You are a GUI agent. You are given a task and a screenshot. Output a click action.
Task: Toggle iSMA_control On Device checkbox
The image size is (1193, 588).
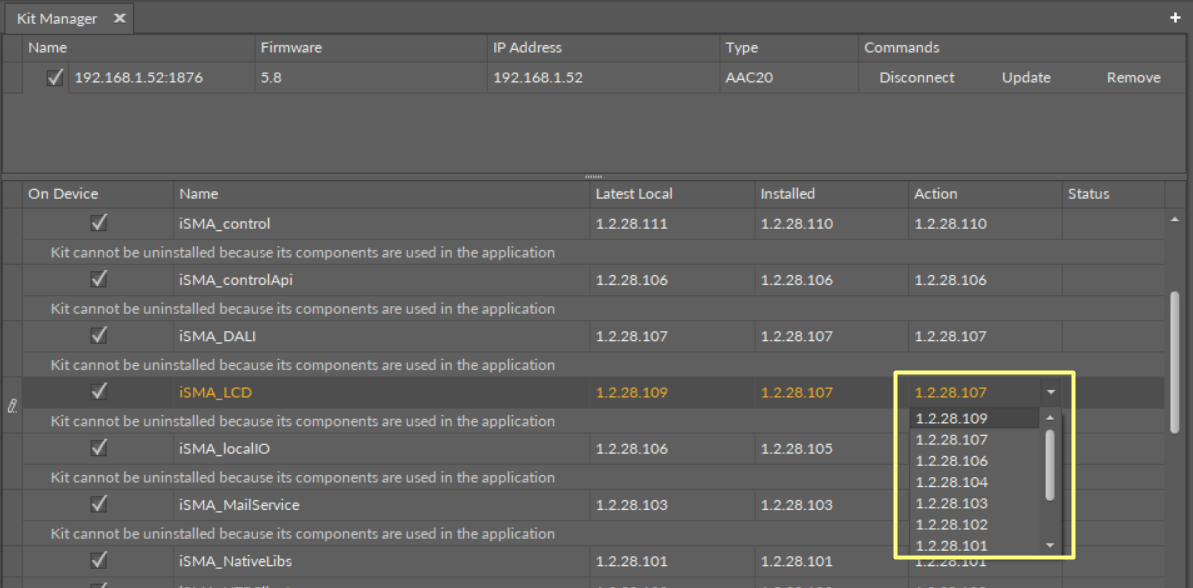[98, 223]
